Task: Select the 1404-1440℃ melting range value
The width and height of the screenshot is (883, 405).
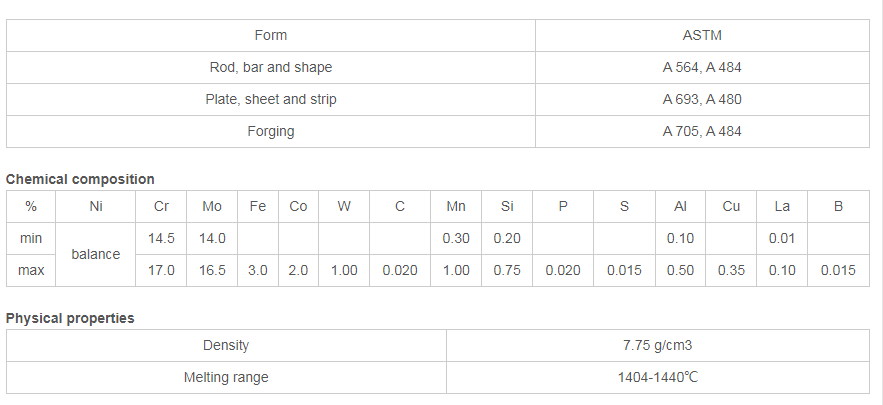Action: [658, 377]
